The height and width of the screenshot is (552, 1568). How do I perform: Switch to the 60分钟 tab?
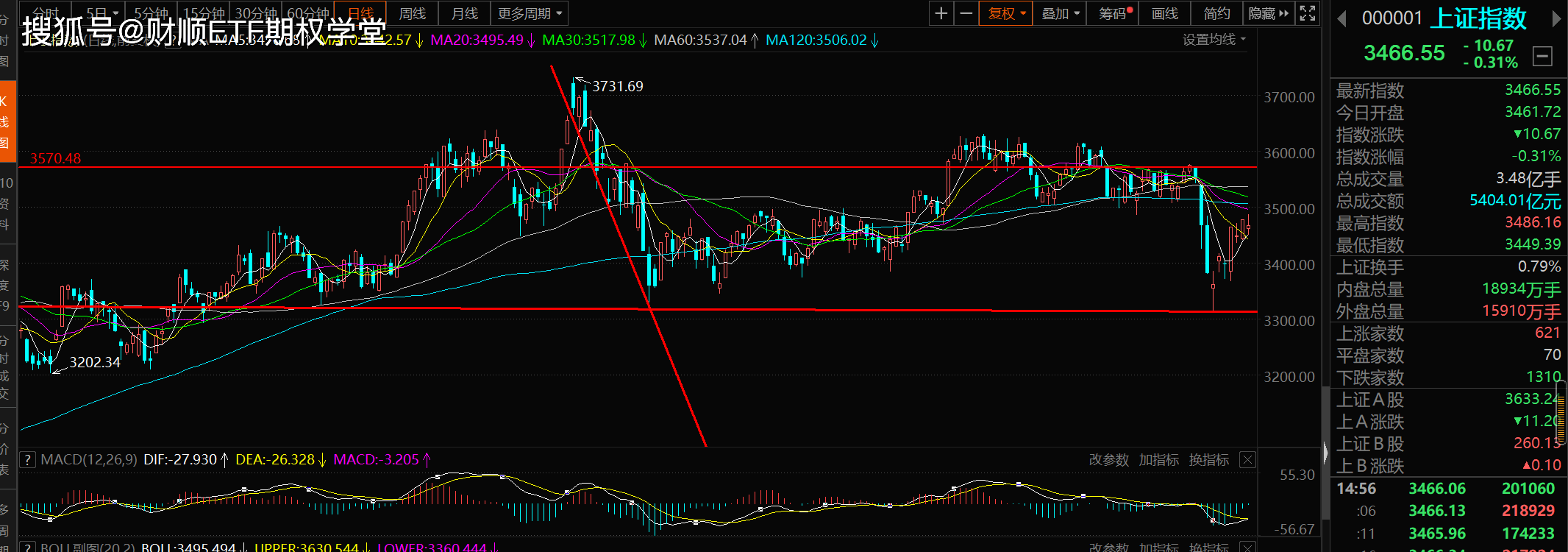pos(307,13)
